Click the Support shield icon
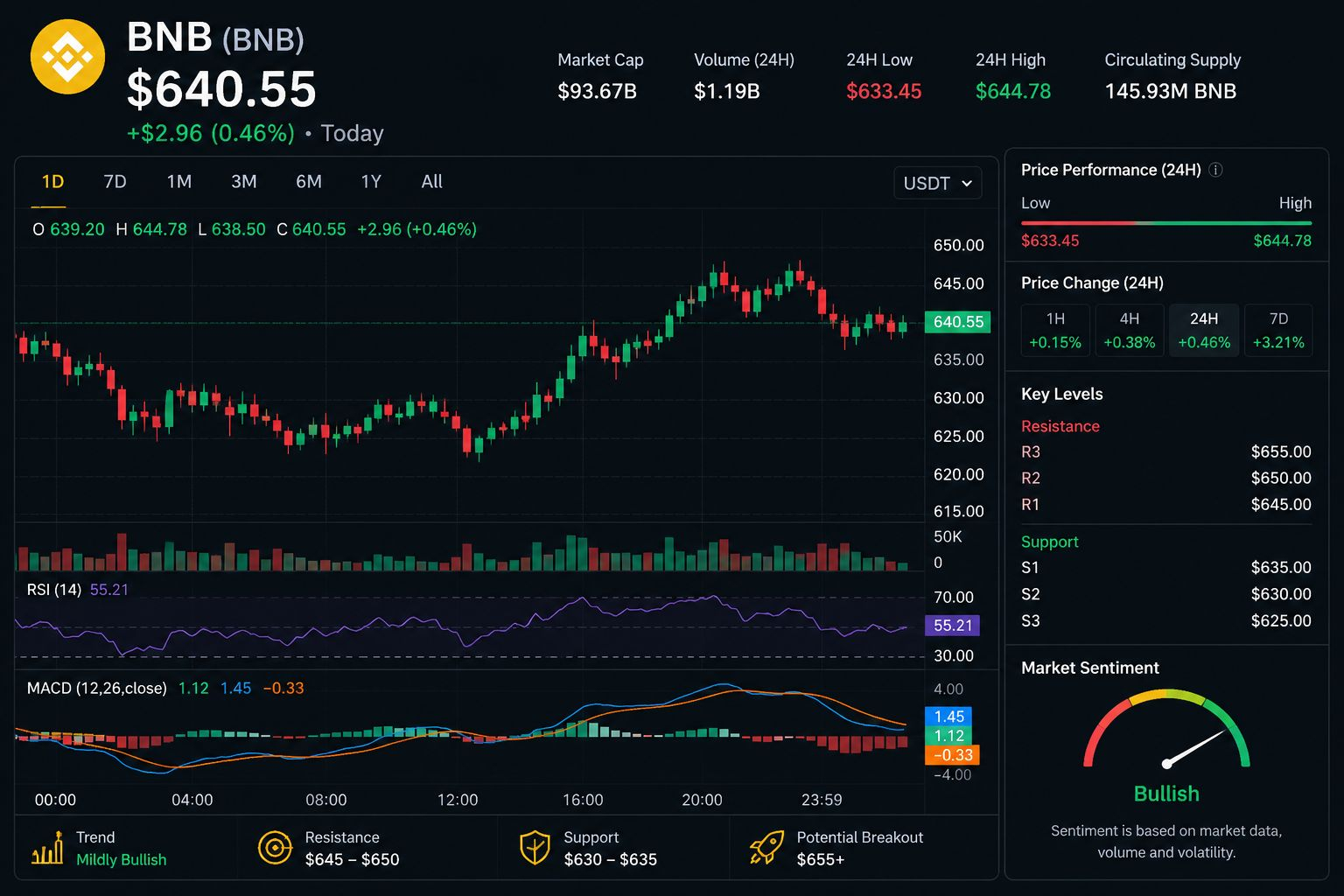 click(x=535, y=848)
